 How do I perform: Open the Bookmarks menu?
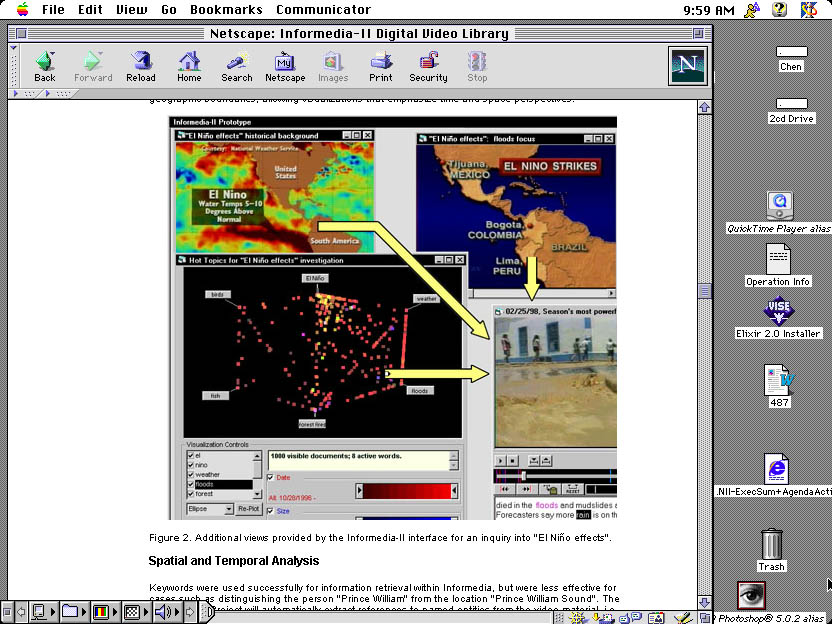coord(226,10)
